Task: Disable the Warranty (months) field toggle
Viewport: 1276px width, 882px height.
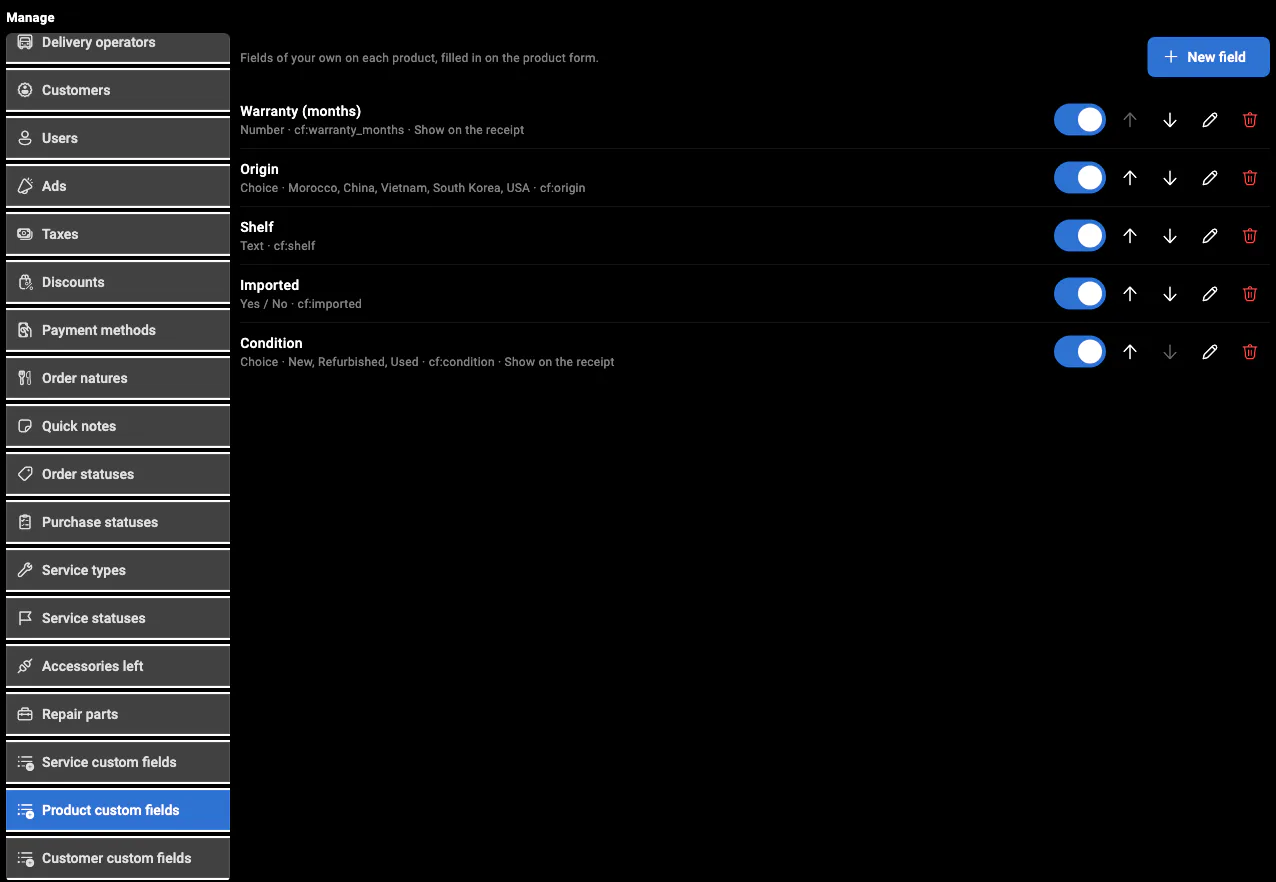Action: click(x=1080, y=120)
